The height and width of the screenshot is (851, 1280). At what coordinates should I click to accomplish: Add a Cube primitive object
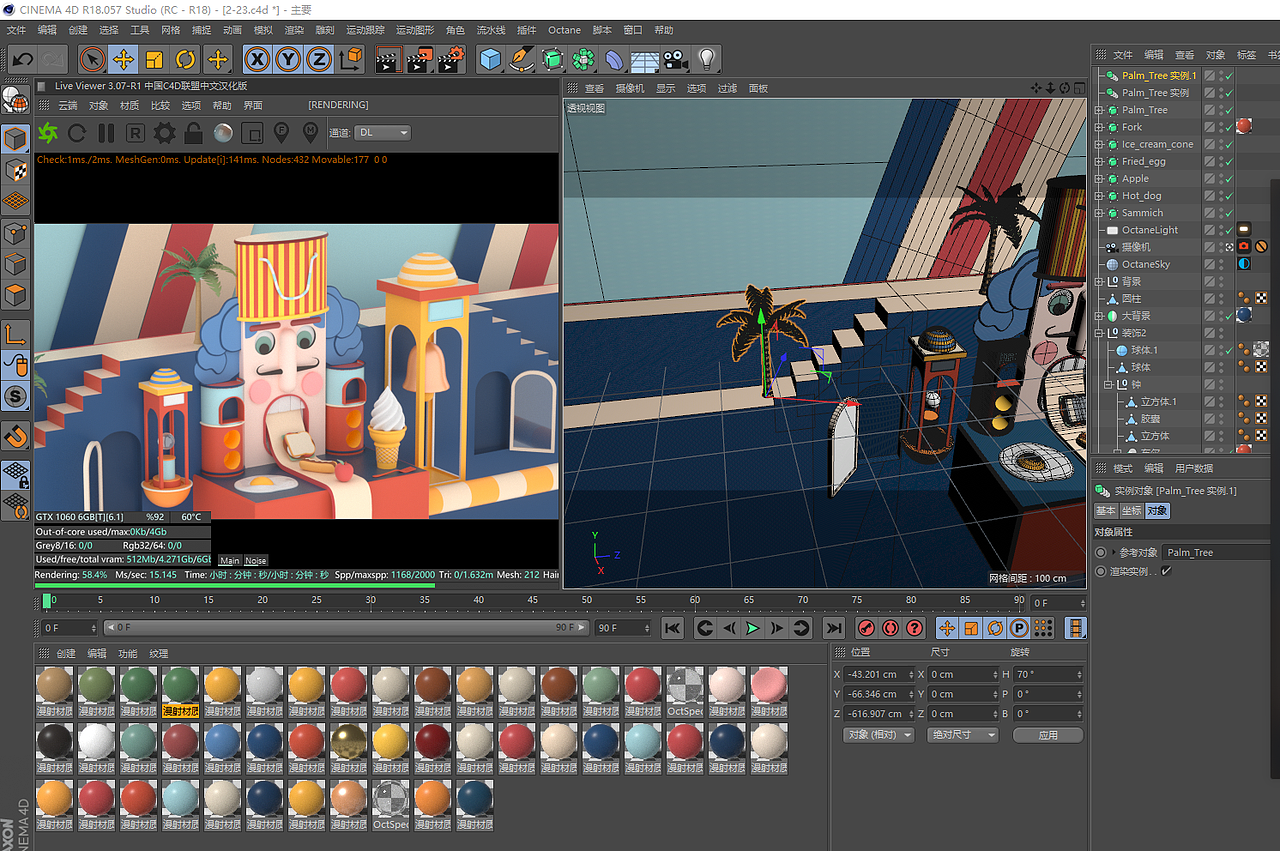[489, 59]
